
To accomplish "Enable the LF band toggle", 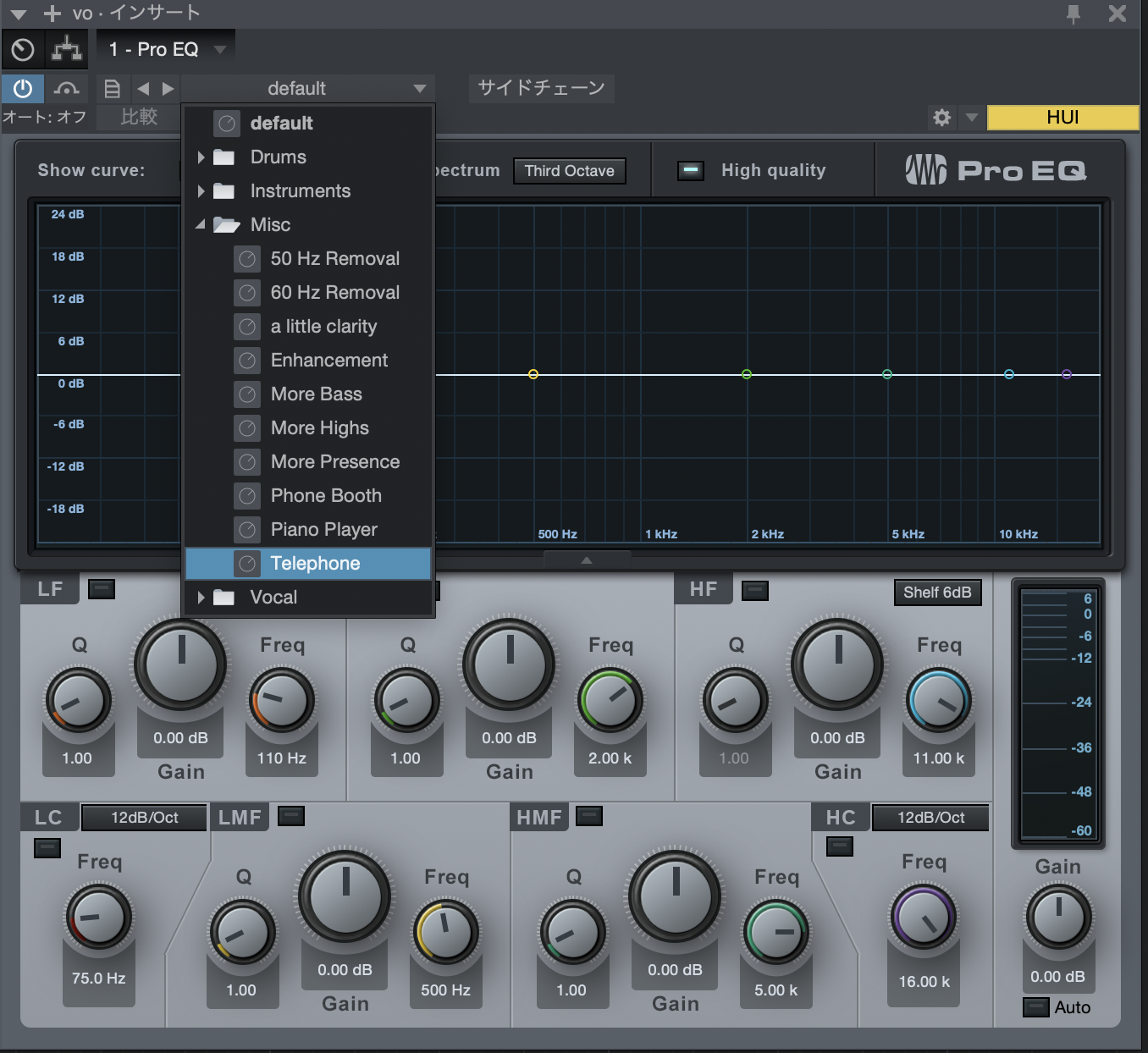I will coord(102,589).
